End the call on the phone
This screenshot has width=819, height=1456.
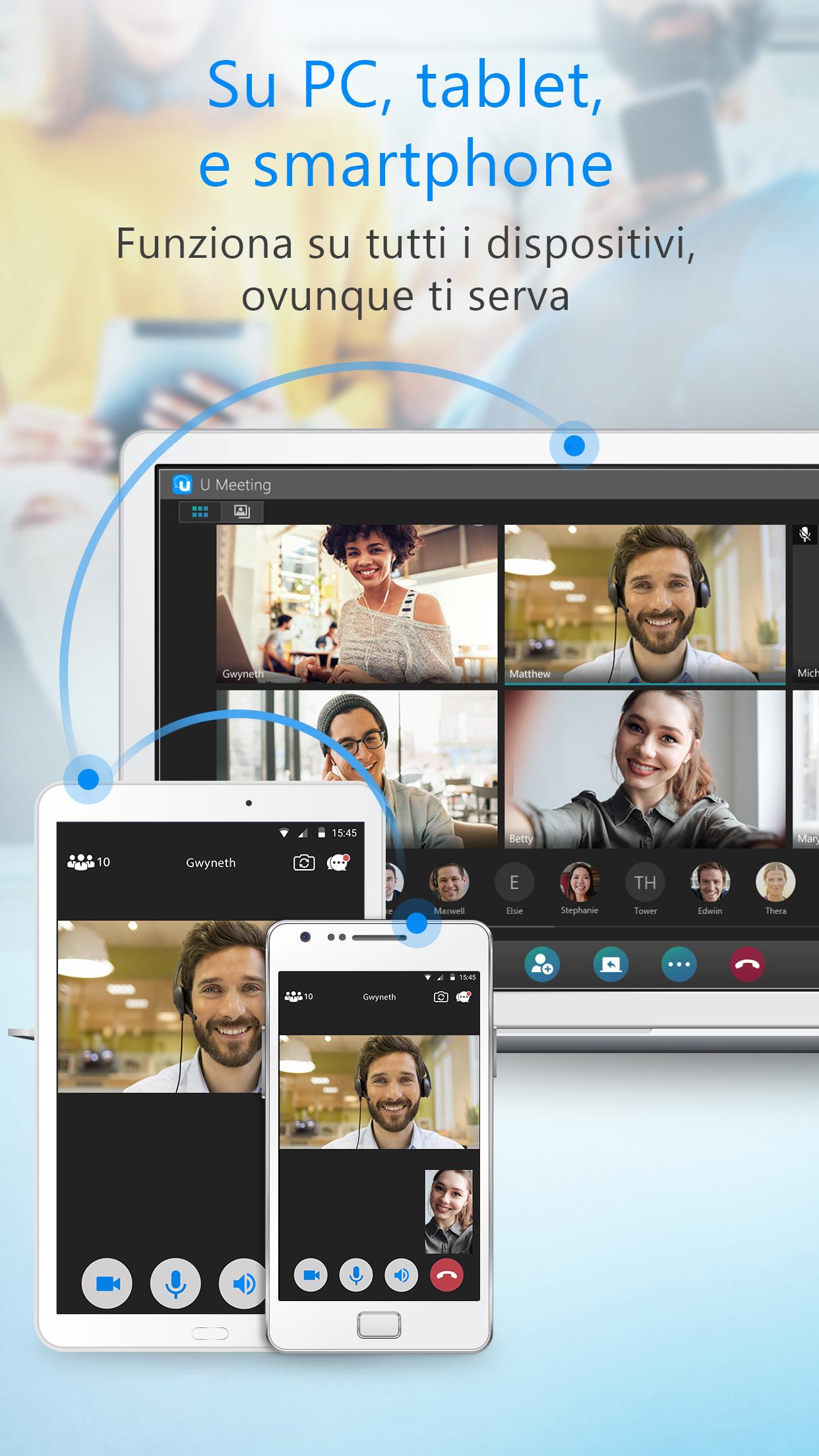[x=446, y=1275]
